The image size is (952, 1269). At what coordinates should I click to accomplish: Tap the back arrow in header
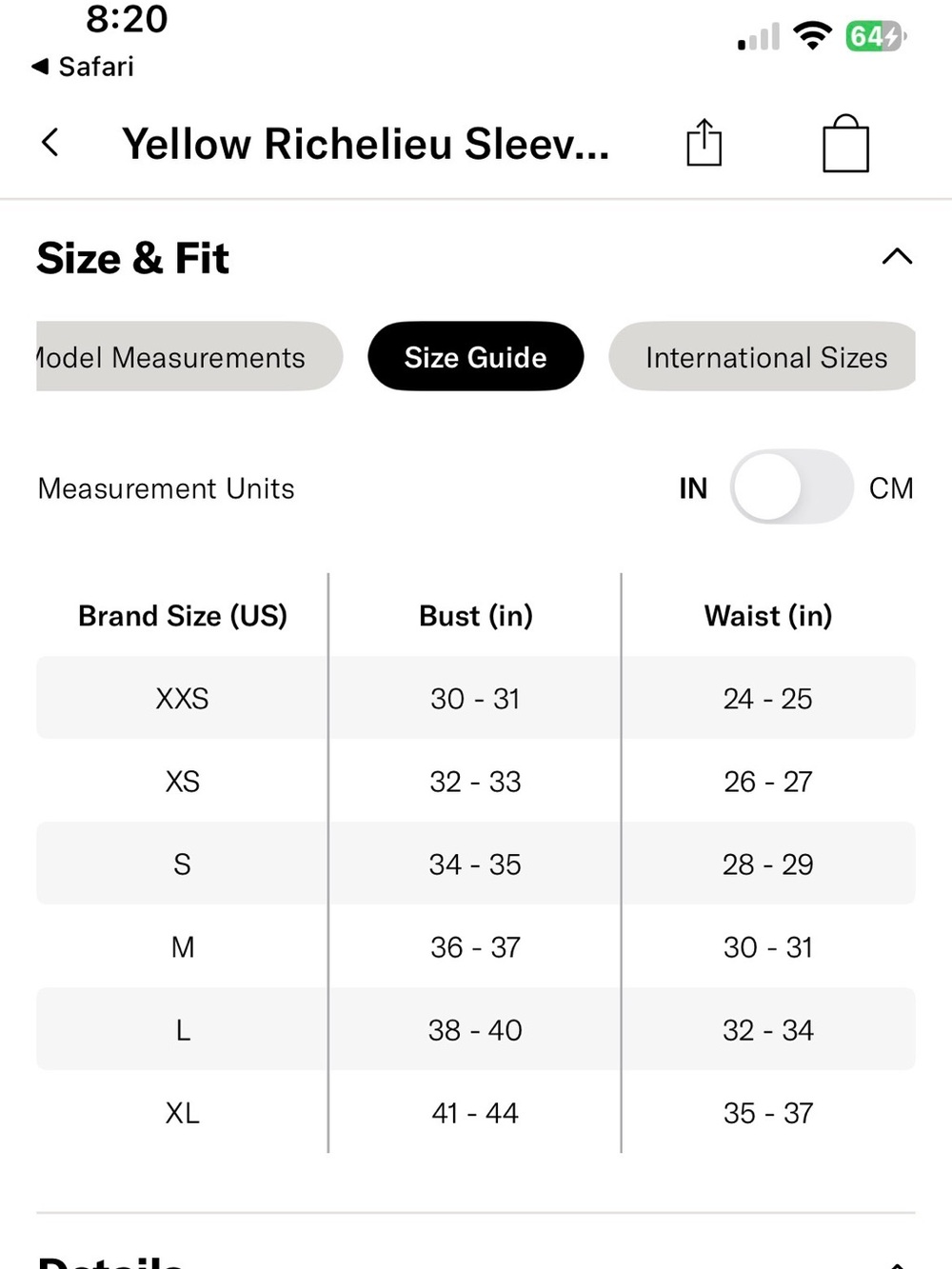point(50,143)
